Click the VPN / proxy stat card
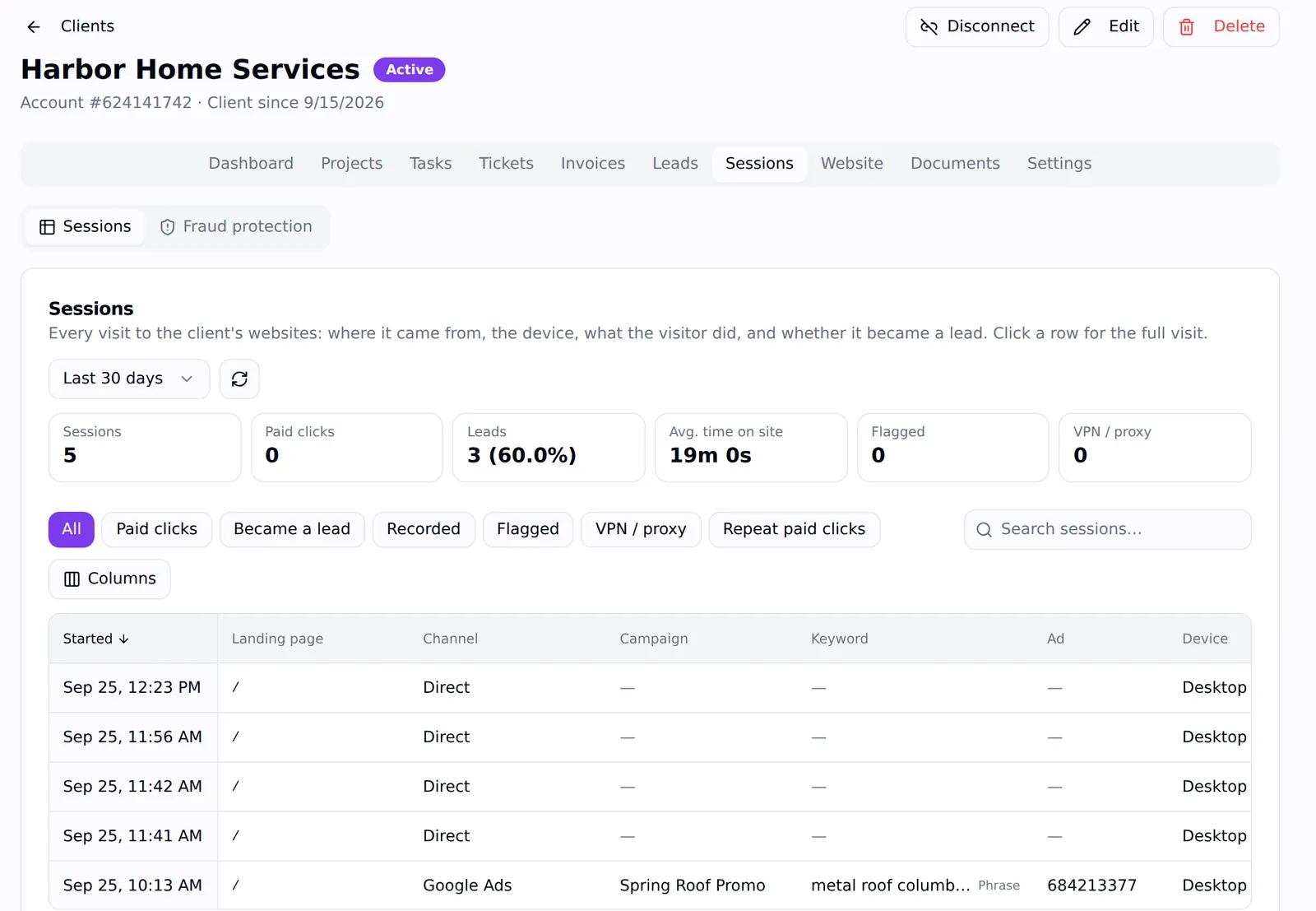 coord(1155,448)
